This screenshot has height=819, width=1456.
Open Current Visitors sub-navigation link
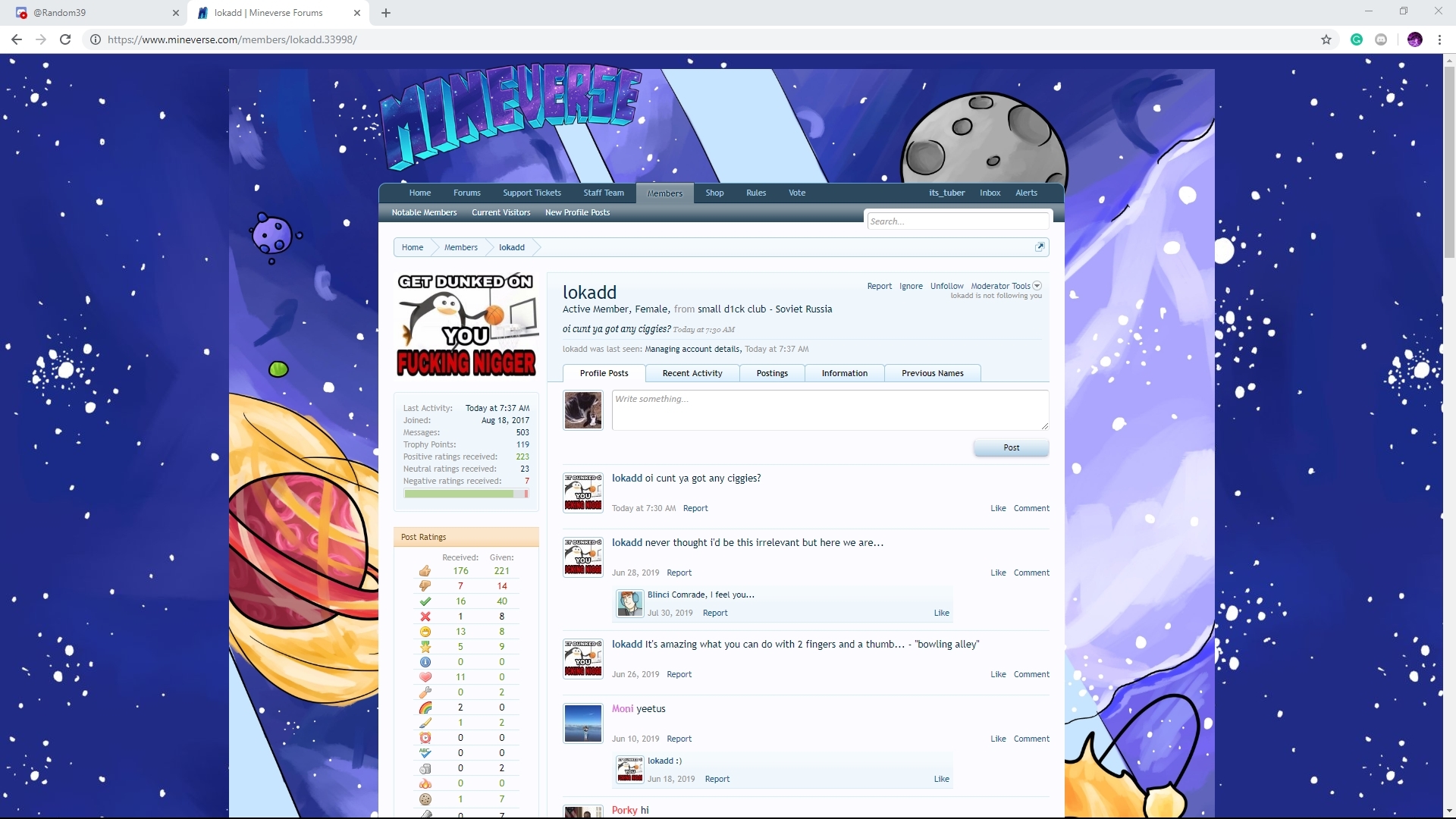[x=500, y=212]
